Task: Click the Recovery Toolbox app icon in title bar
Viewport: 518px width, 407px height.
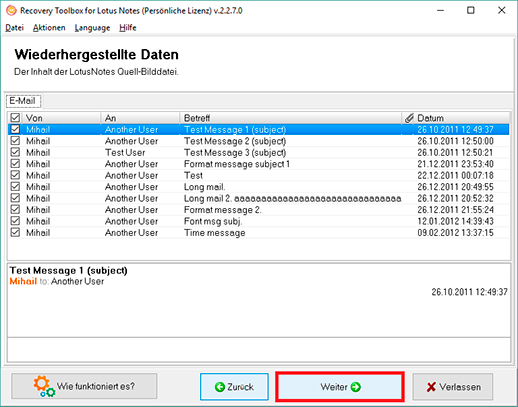Action: [x=11, y=10]
